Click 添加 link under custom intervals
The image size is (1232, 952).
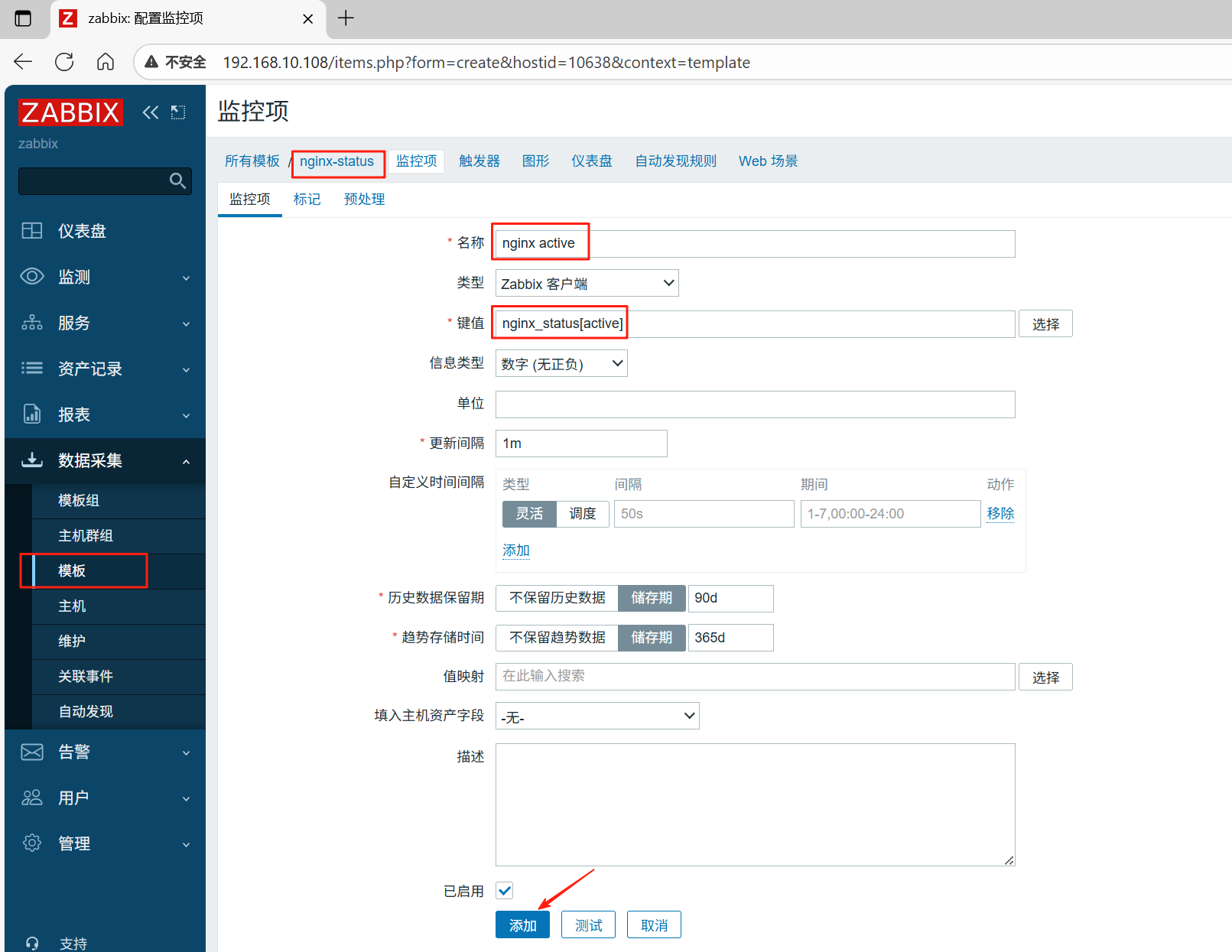pyautogui.click(x=516, y=551)
